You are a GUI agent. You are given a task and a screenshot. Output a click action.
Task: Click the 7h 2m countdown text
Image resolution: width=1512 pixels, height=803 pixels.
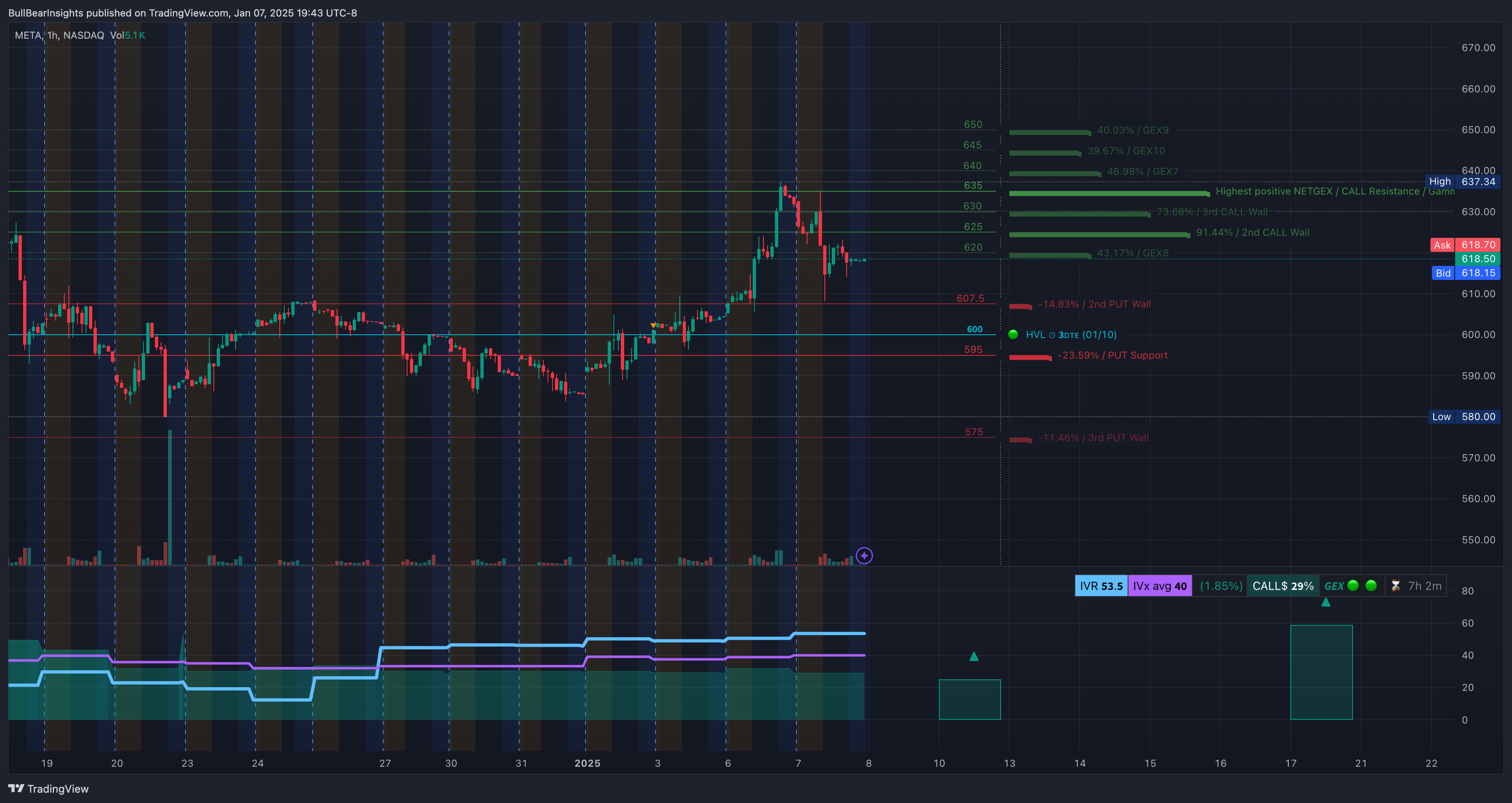(x=1425, y=586)
